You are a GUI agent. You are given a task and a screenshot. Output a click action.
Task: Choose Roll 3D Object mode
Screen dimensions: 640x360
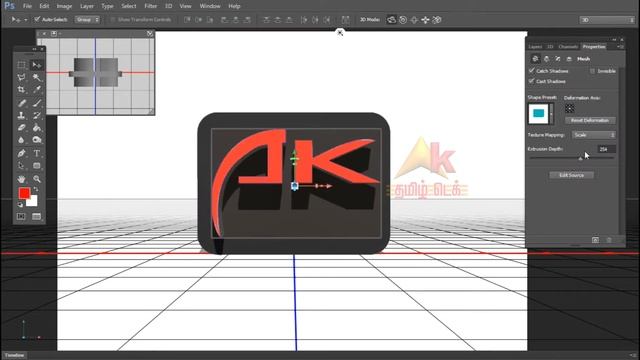403,20
